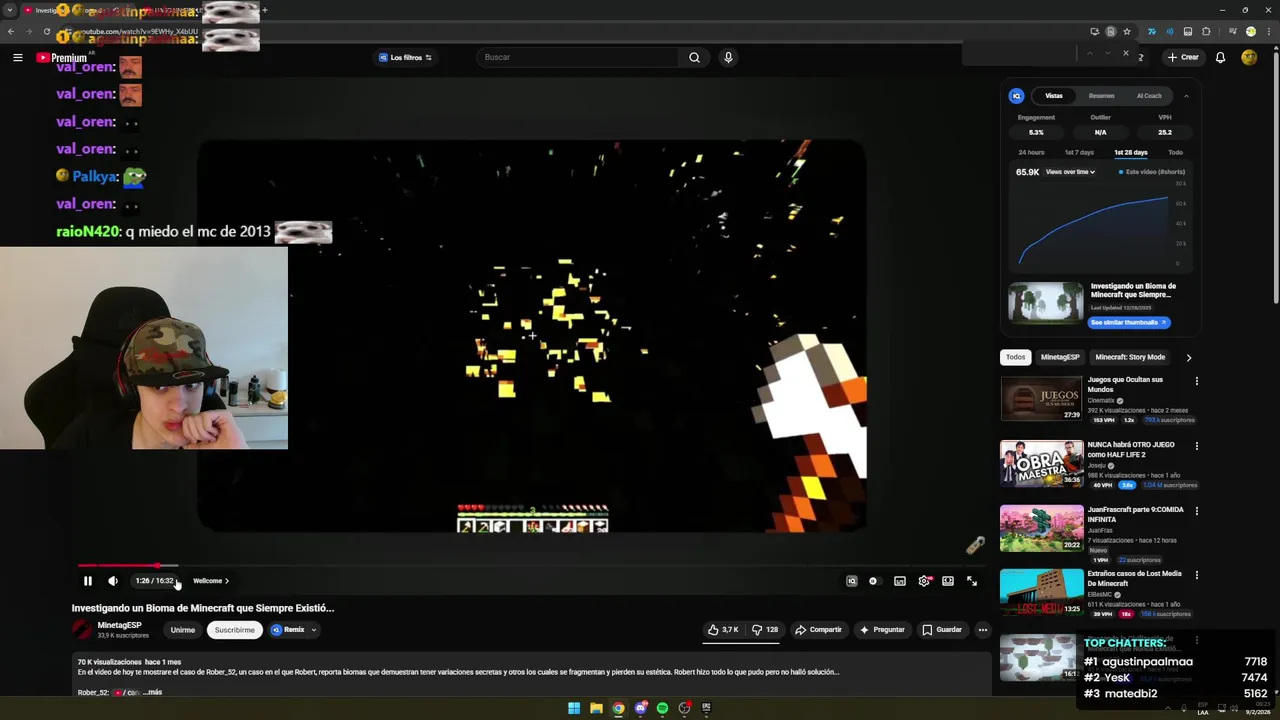Viewport: 1280px width, 720px height.
Task: Show more filter chips with the right arrow
Action: coord(1188,357)
